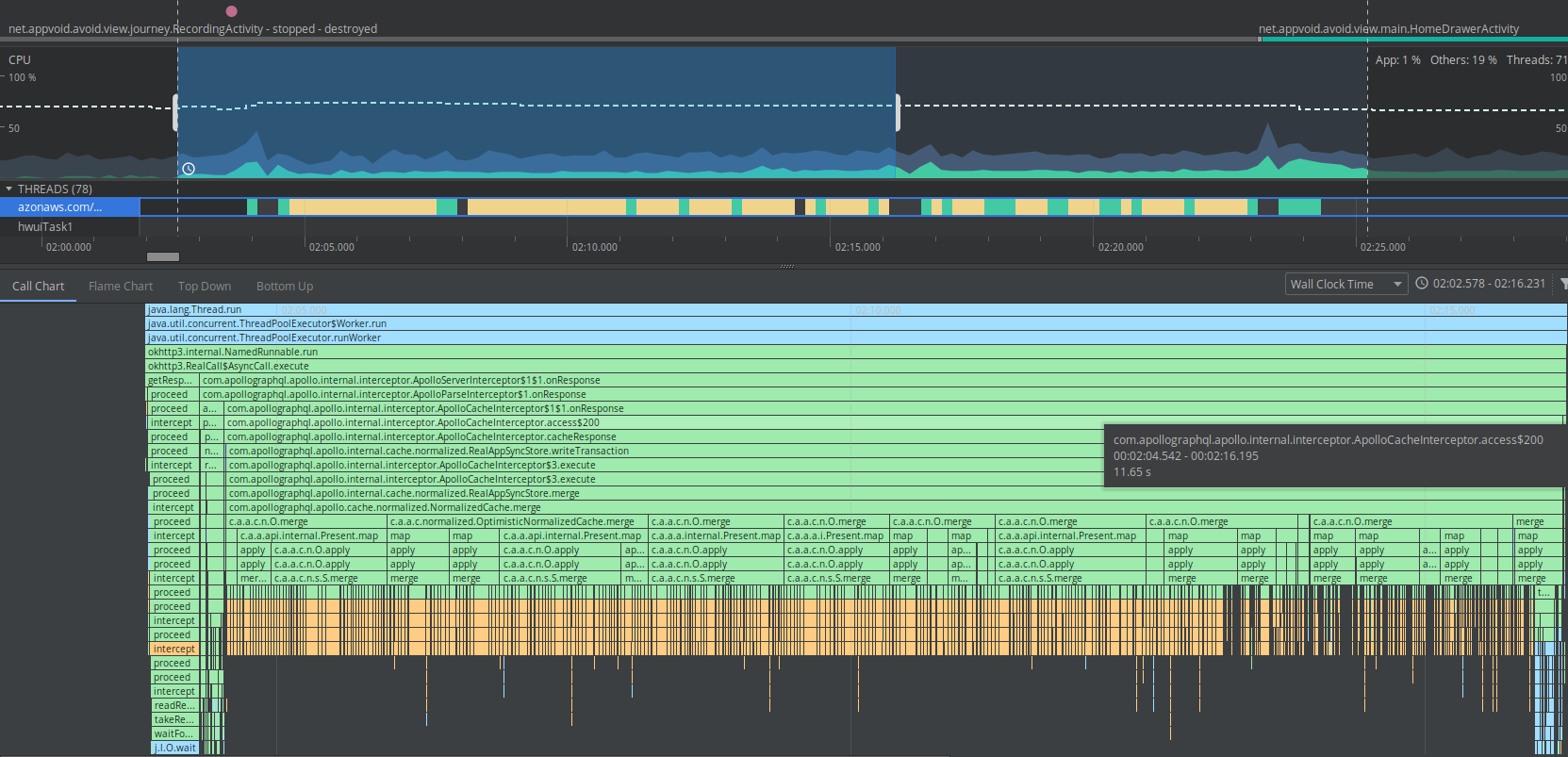Open the Top Down tab
Screen dimensions: 1568x757
click(205, 287)
